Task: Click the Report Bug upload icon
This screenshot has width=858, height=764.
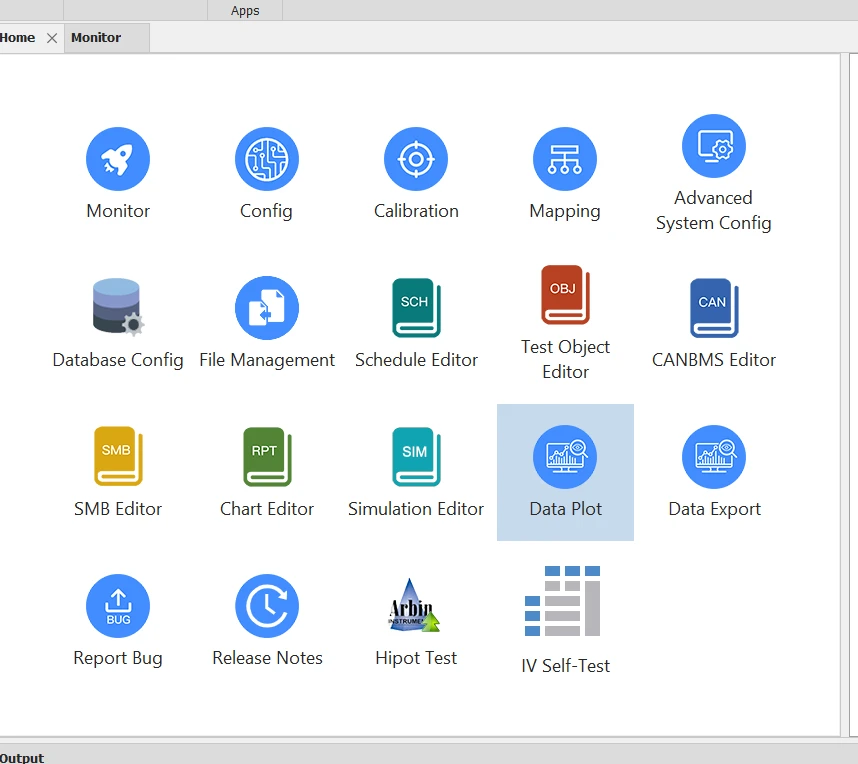Action: pyautogui.click(x=118, y=606)
